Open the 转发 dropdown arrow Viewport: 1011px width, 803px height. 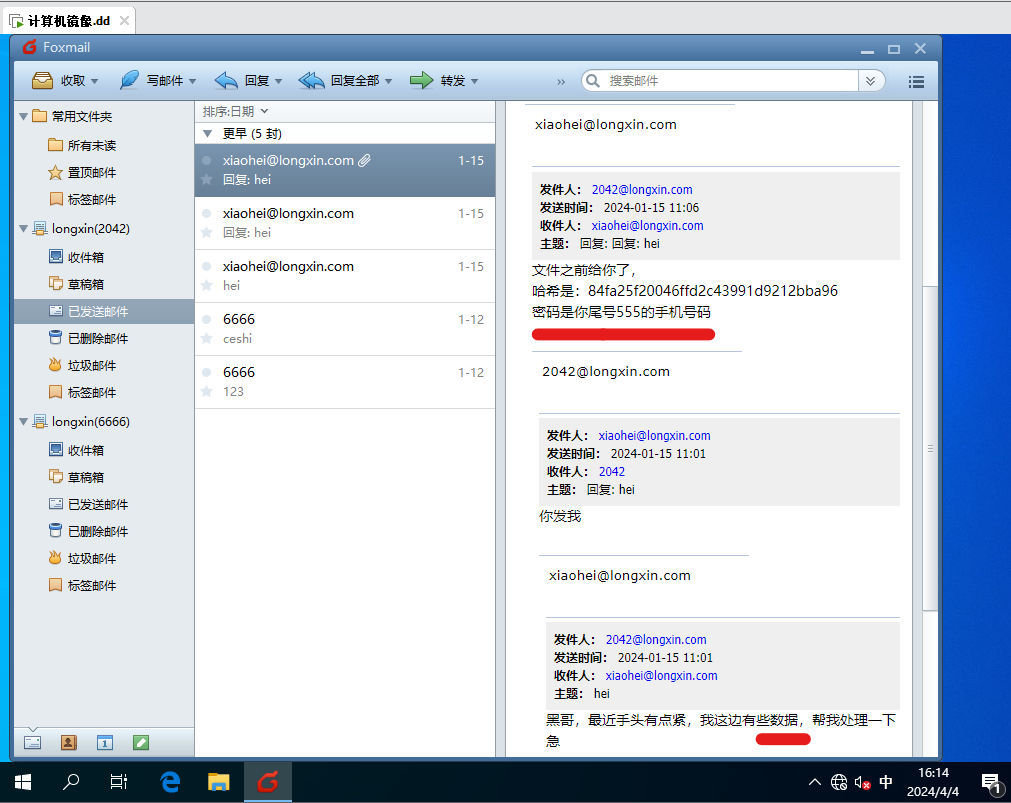475,81
